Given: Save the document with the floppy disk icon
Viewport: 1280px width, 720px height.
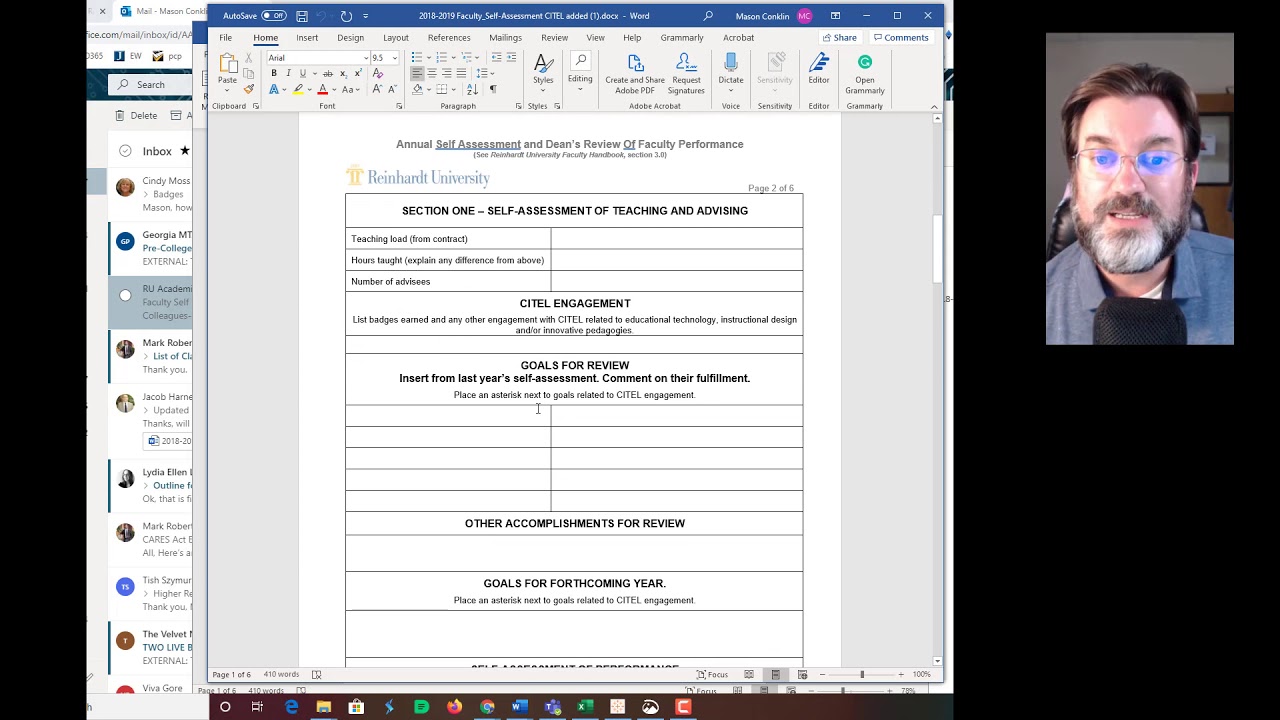Looking at the screenshot, I should coord(302,16).
